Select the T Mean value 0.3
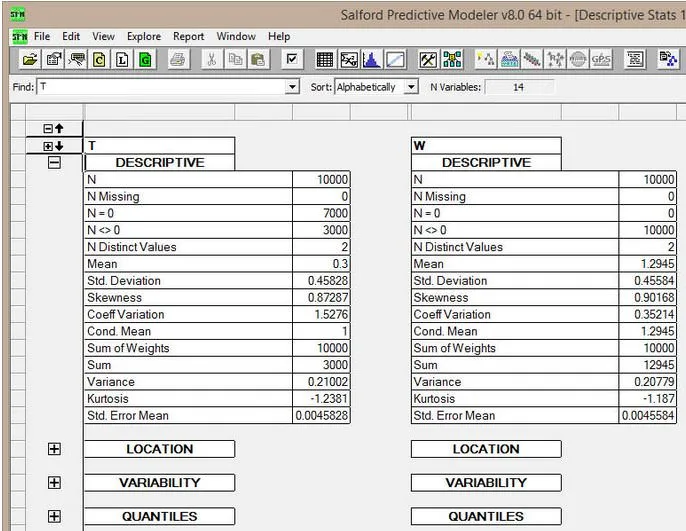 click(x=321, y=264)
